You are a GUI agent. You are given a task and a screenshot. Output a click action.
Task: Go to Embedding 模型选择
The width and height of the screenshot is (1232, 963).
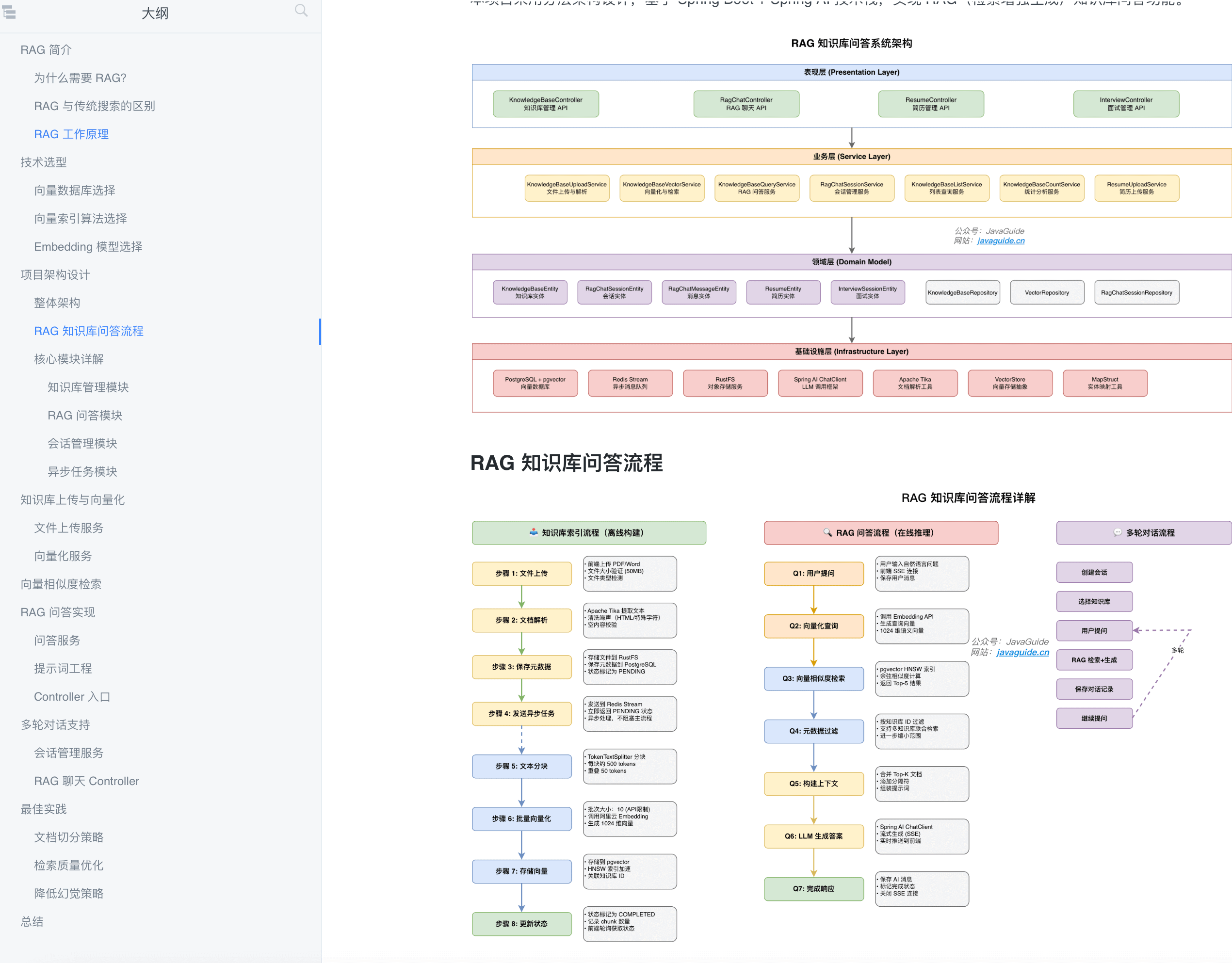(x=87, y=246)
